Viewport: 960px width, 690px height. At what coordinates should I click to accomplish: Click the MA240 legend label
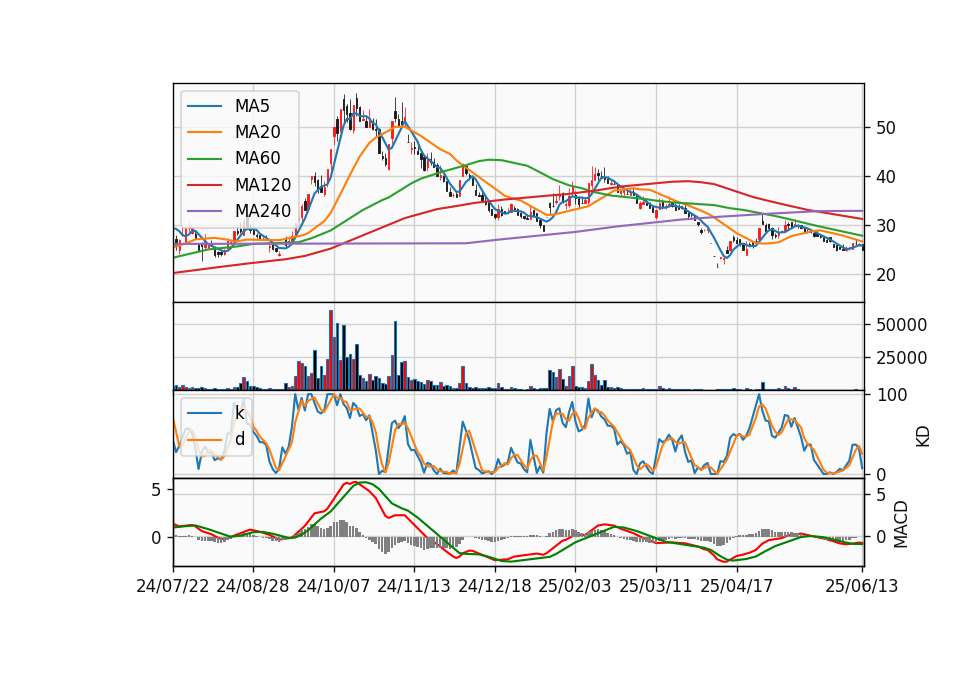tap(263, 211)
